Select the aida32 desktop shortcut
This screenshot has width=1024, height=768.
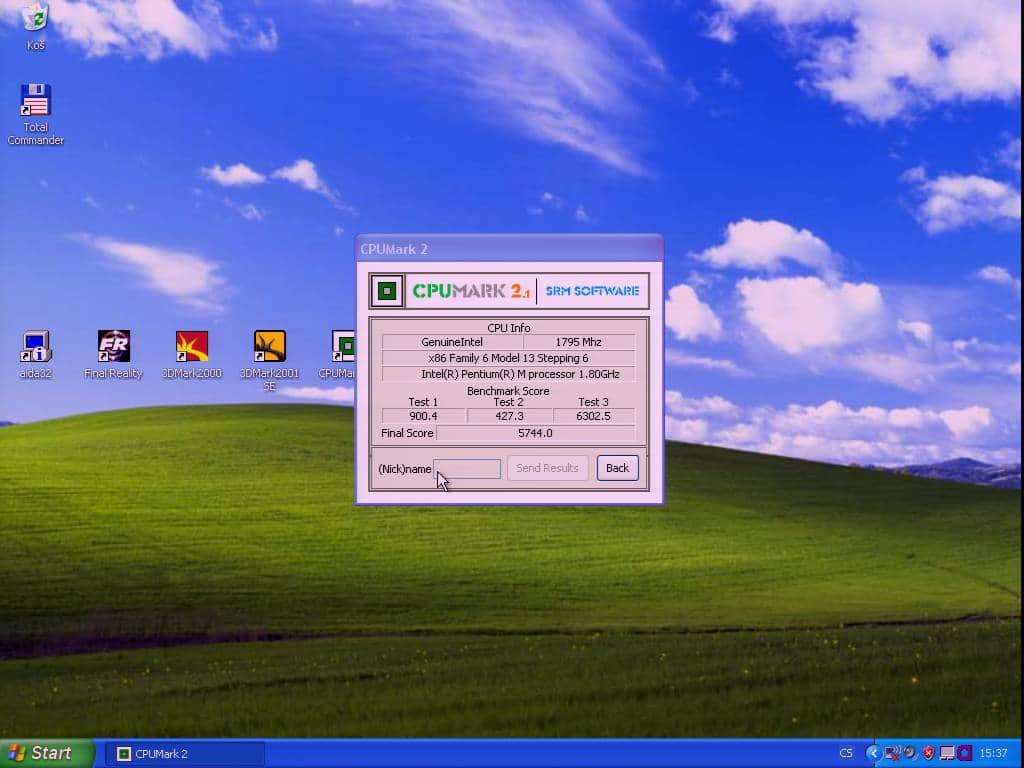pos(35,355)
